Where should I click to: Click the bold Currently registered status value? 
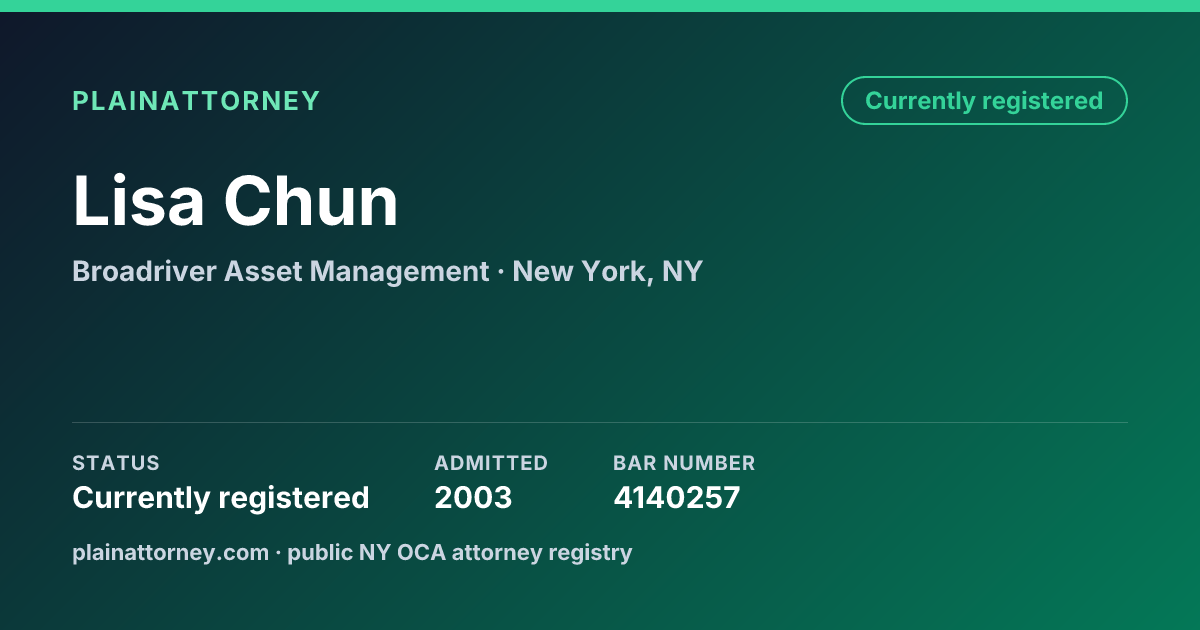[x=221, y=497]
